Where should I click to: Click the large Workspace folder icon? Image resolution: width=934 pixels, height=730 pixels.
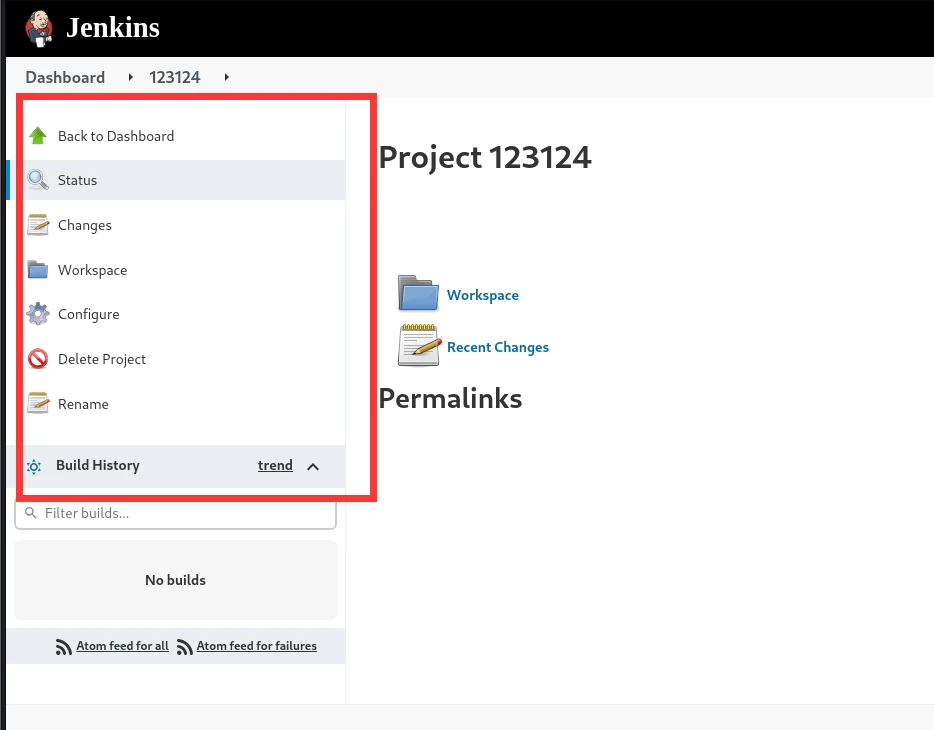(x=418, y=293)
